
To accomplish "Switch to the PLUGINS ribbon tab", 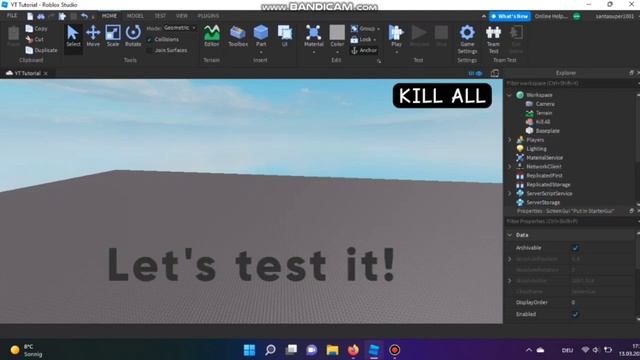I will [208, 16].
